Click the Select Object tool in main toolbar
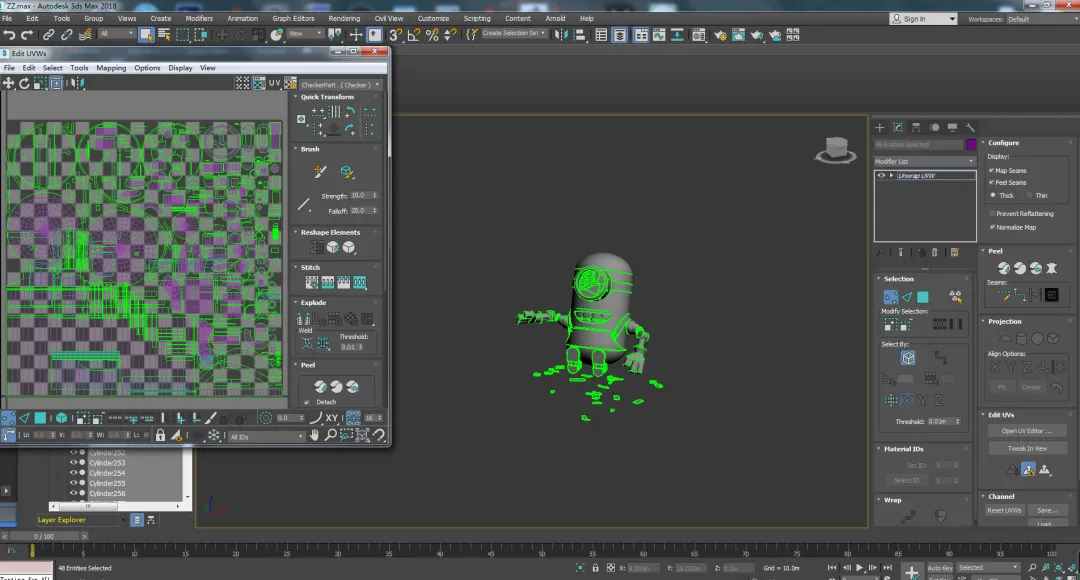Viewport: 1080px width, 580px height. (x=146, y=34)
